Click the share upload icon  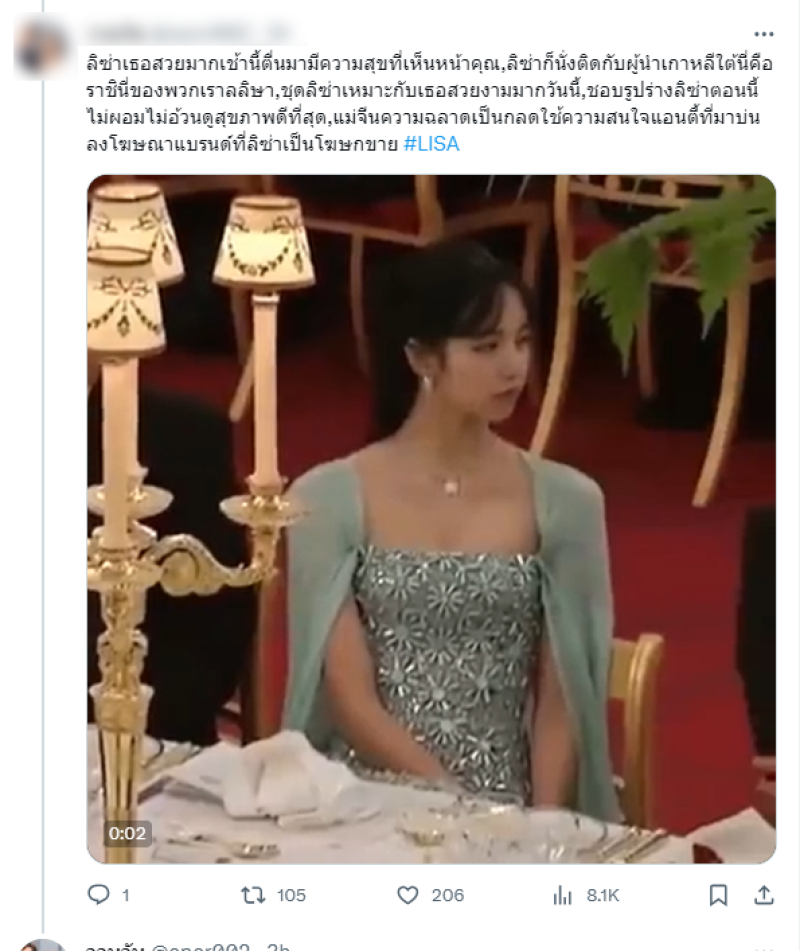pos(764,895)
